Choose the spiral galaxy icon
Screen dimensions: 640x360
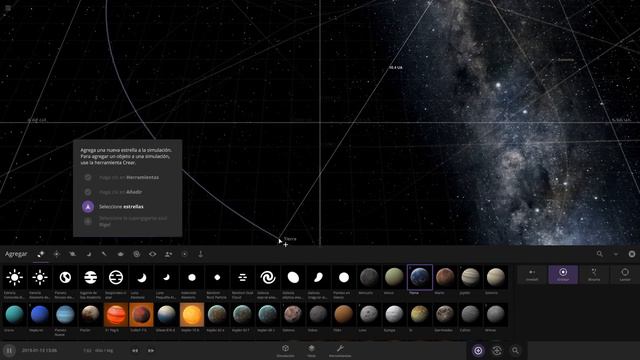pyautogui.click(x=268, y=278)
